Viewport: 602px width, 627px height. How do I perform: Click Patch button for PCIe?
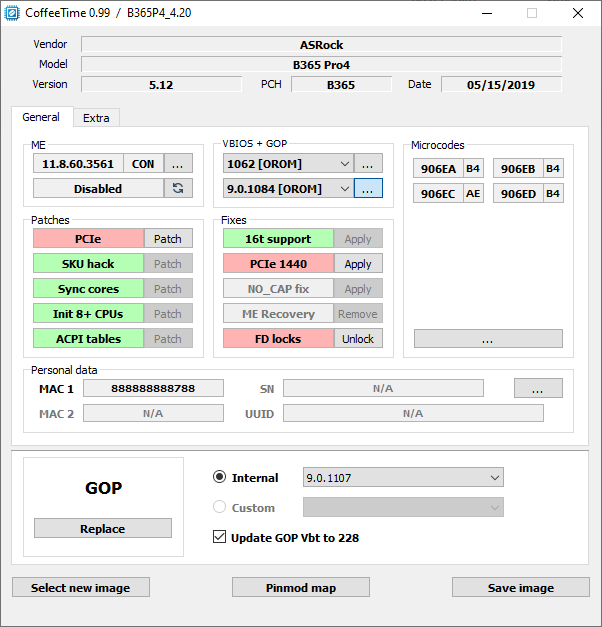tap(168, 239)
